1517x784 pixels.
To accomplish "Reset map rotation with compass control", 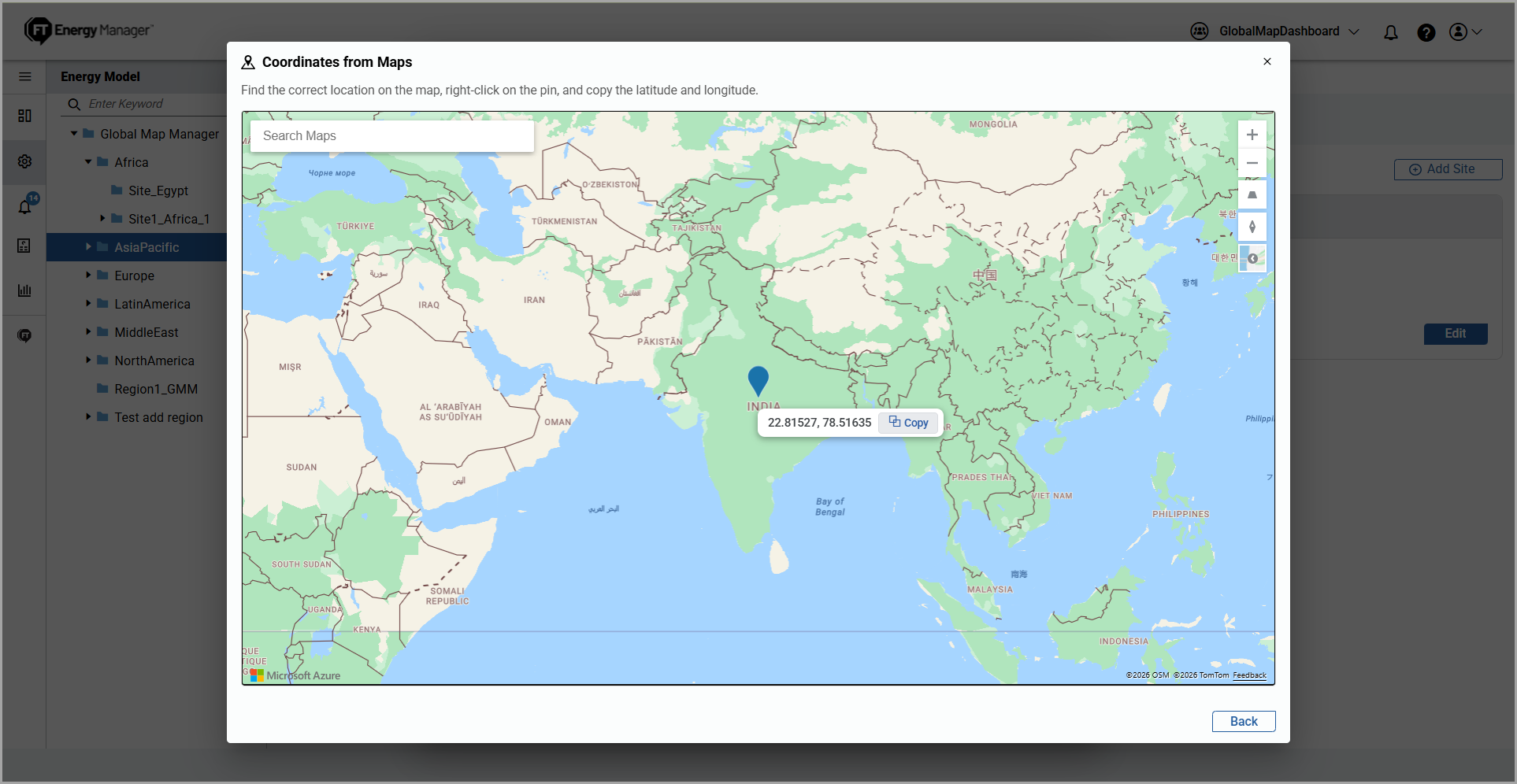I will (x=1252, y=227).
